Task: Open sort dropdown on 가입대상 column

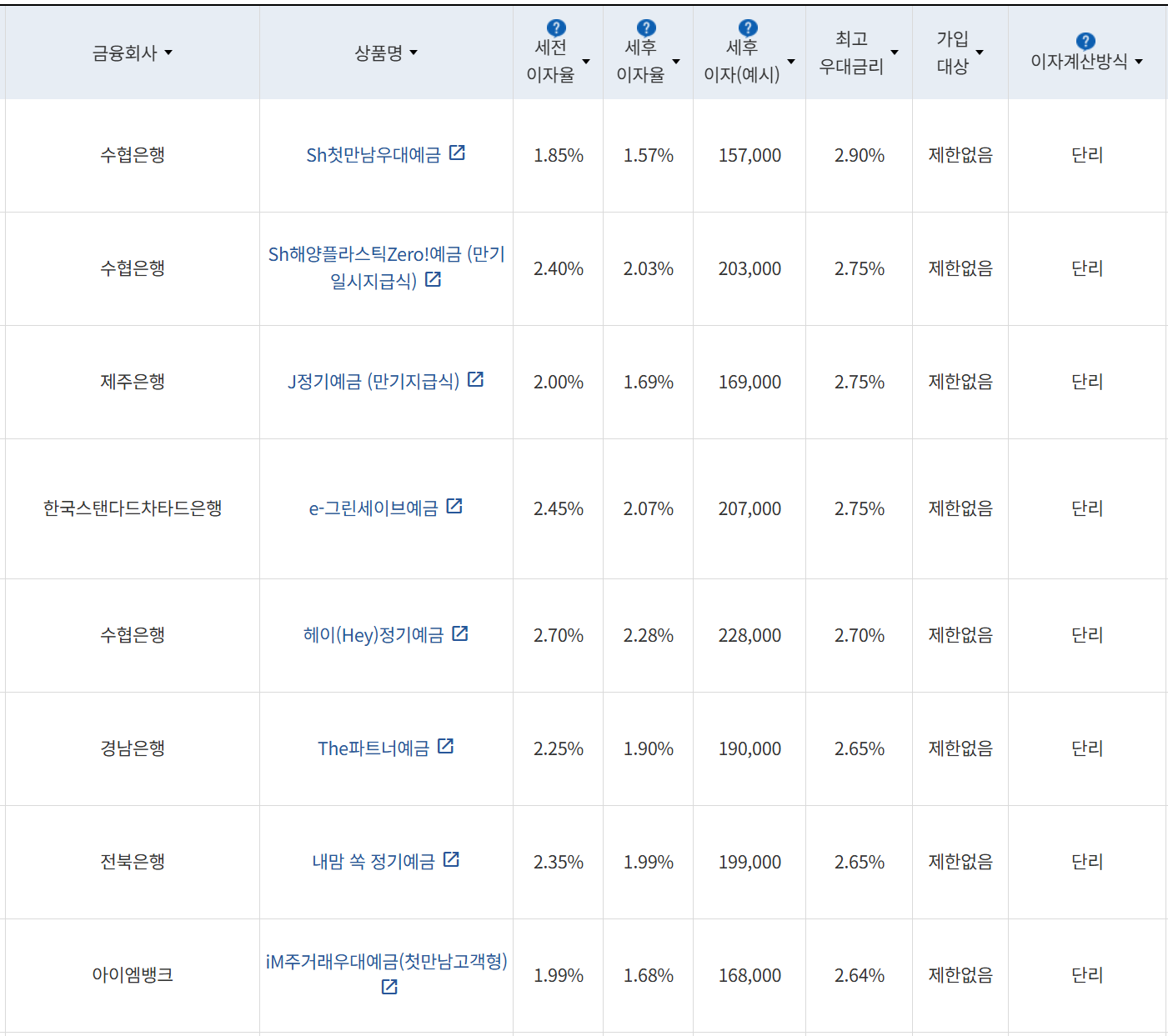Action: pos(980,53)
